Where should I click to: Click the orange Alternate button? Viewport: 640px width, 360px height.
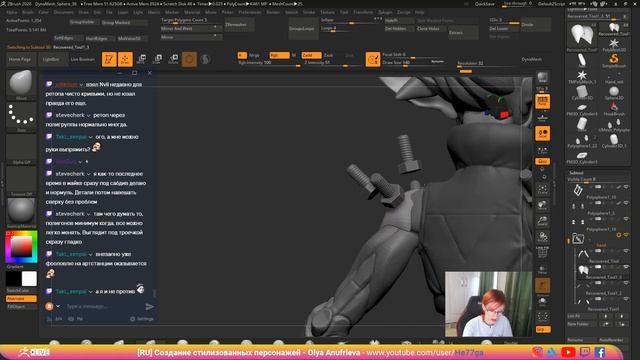(21, 299)
